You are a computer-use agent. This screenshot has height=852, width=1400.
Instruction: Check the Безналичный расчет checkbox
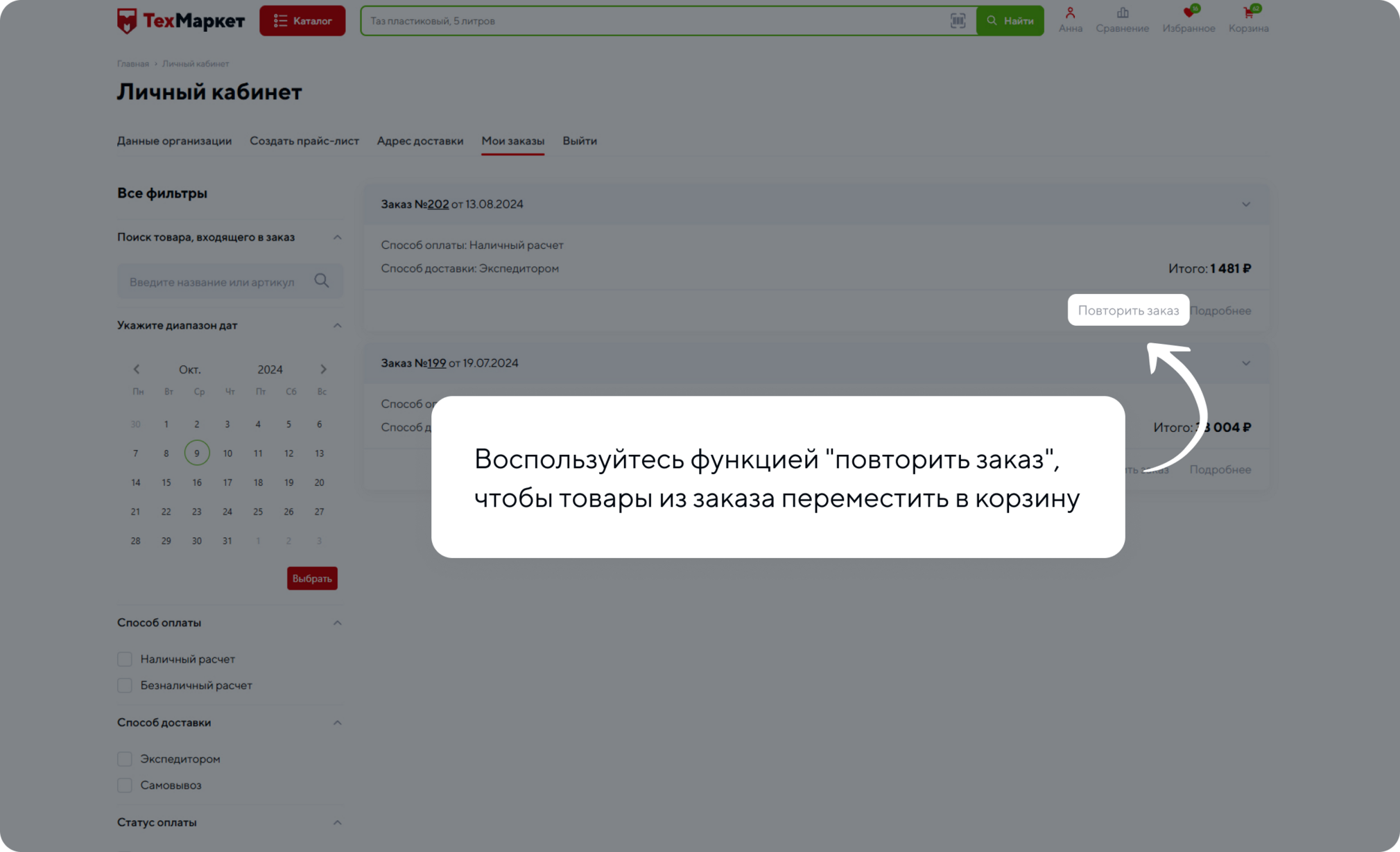[125, 685]
